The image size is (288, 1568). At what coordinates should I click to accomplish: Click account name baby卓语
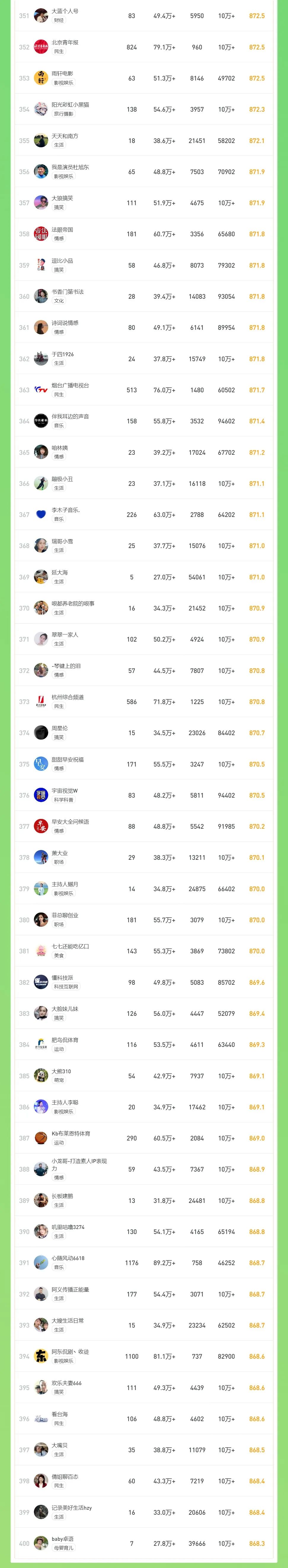tap(63, 1538)
